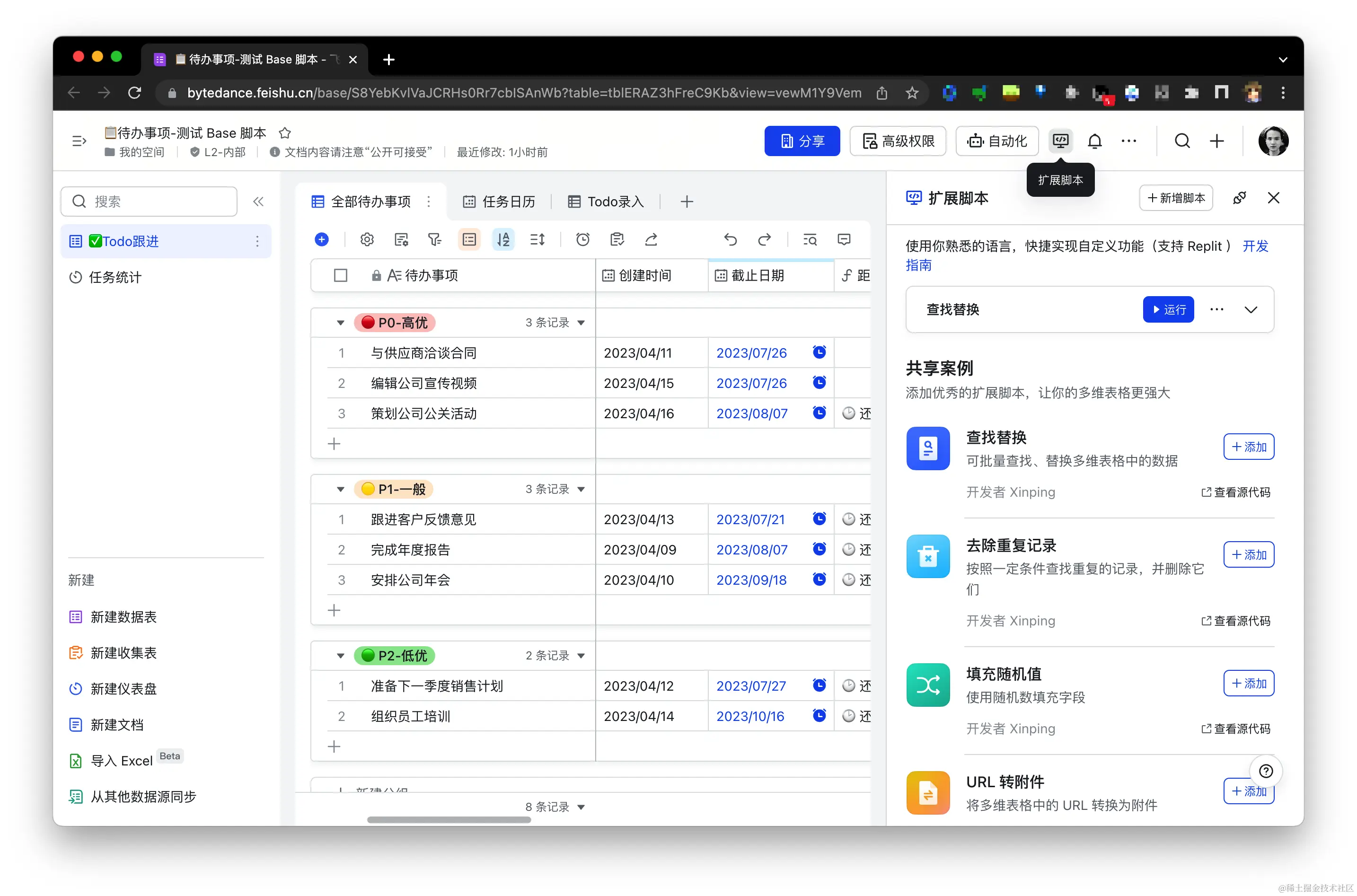Viewport: 1357px width, 896px height.
Task: Open the 高级权限 button
Action: (x=898, y=141)
